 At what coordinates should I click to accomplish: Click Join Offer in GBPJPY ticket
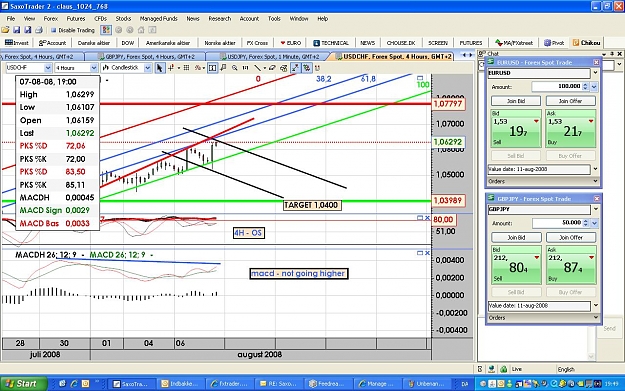coord(571,237)
